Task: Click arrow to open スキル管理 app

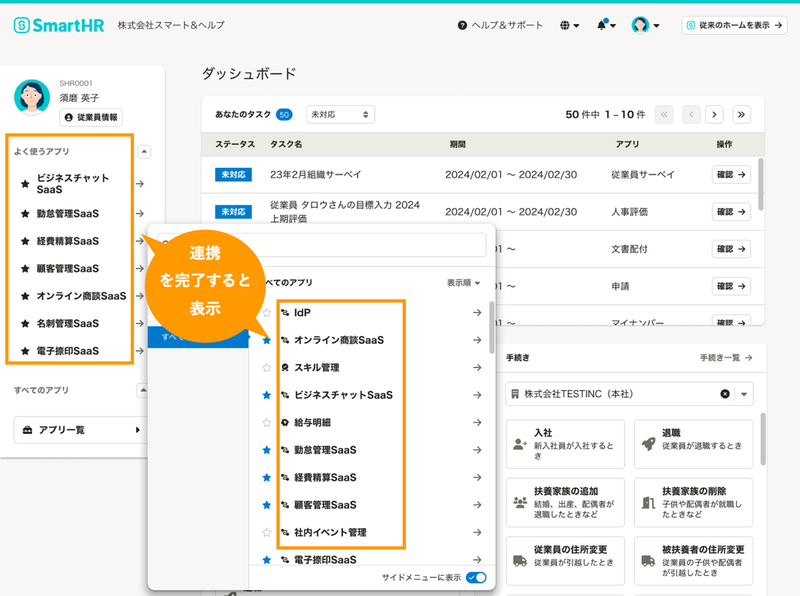Action: (x=477, y=368)
